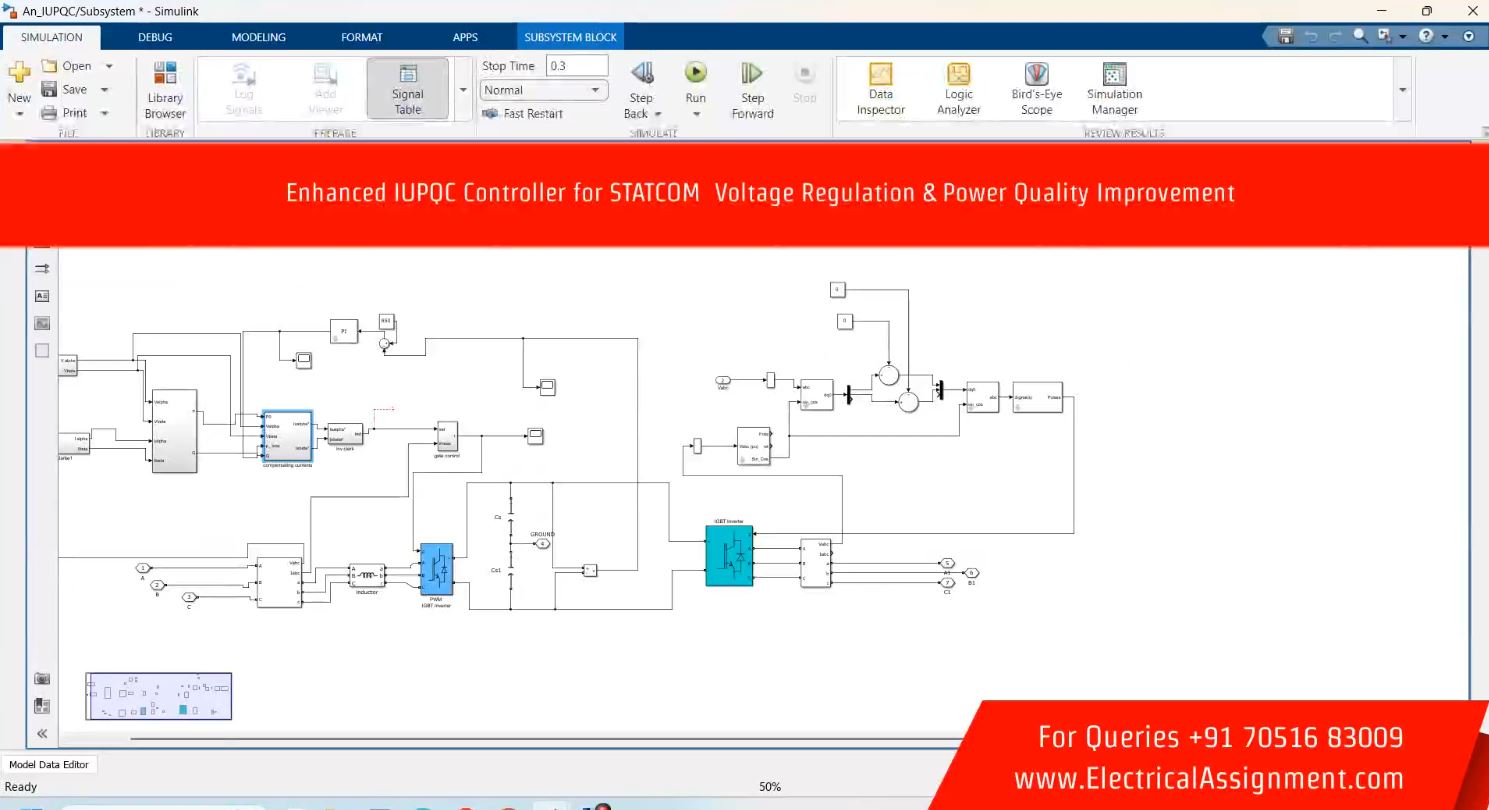Image resolution: width=1489 pixels, height=810 pixels.
Task: Click the annotation tool in left palette
Action: click(42, 296)
